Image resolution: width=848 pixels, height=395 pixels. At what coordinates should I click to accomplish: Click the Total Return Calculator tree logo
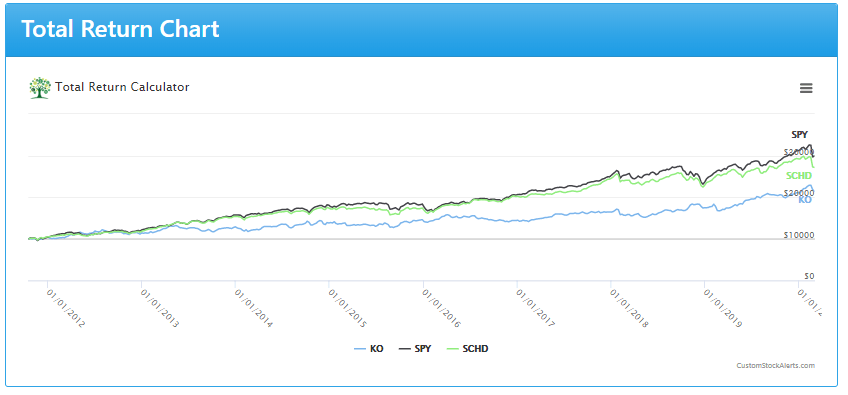pos(39,88)
